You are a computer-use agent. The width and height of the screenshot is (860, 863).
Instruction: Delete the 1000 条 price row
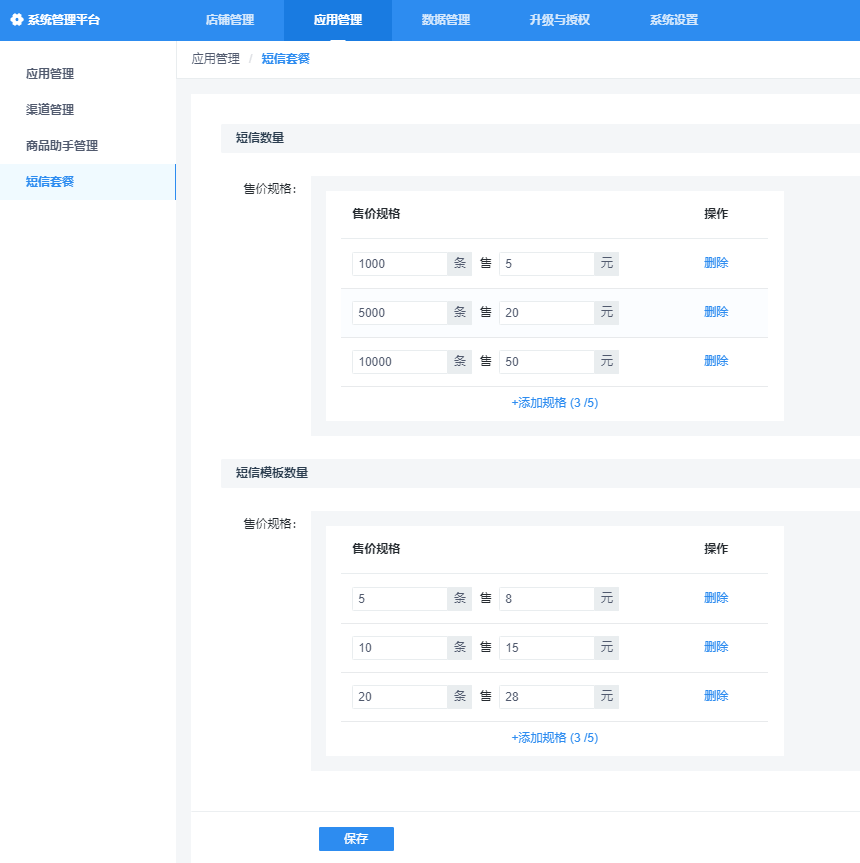point(716,263)
